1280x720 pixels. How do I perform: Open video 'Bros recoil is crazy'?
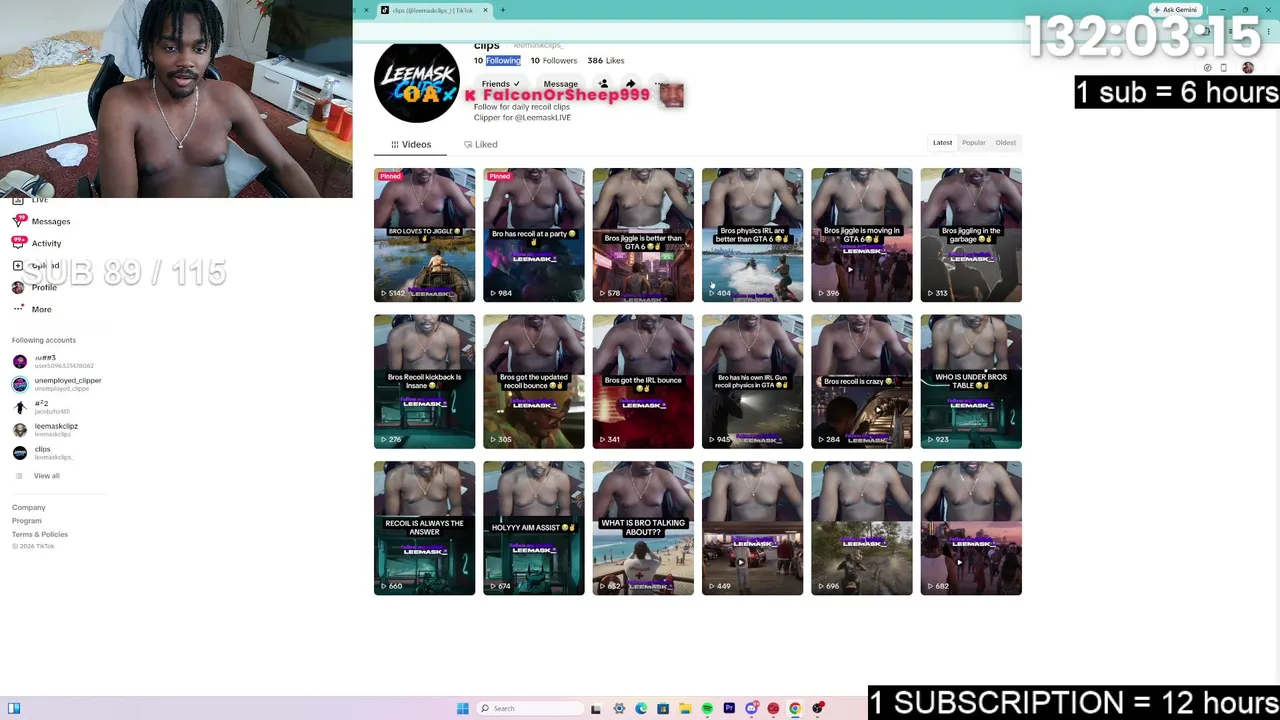pyautogui.click(x=862, y=381)
